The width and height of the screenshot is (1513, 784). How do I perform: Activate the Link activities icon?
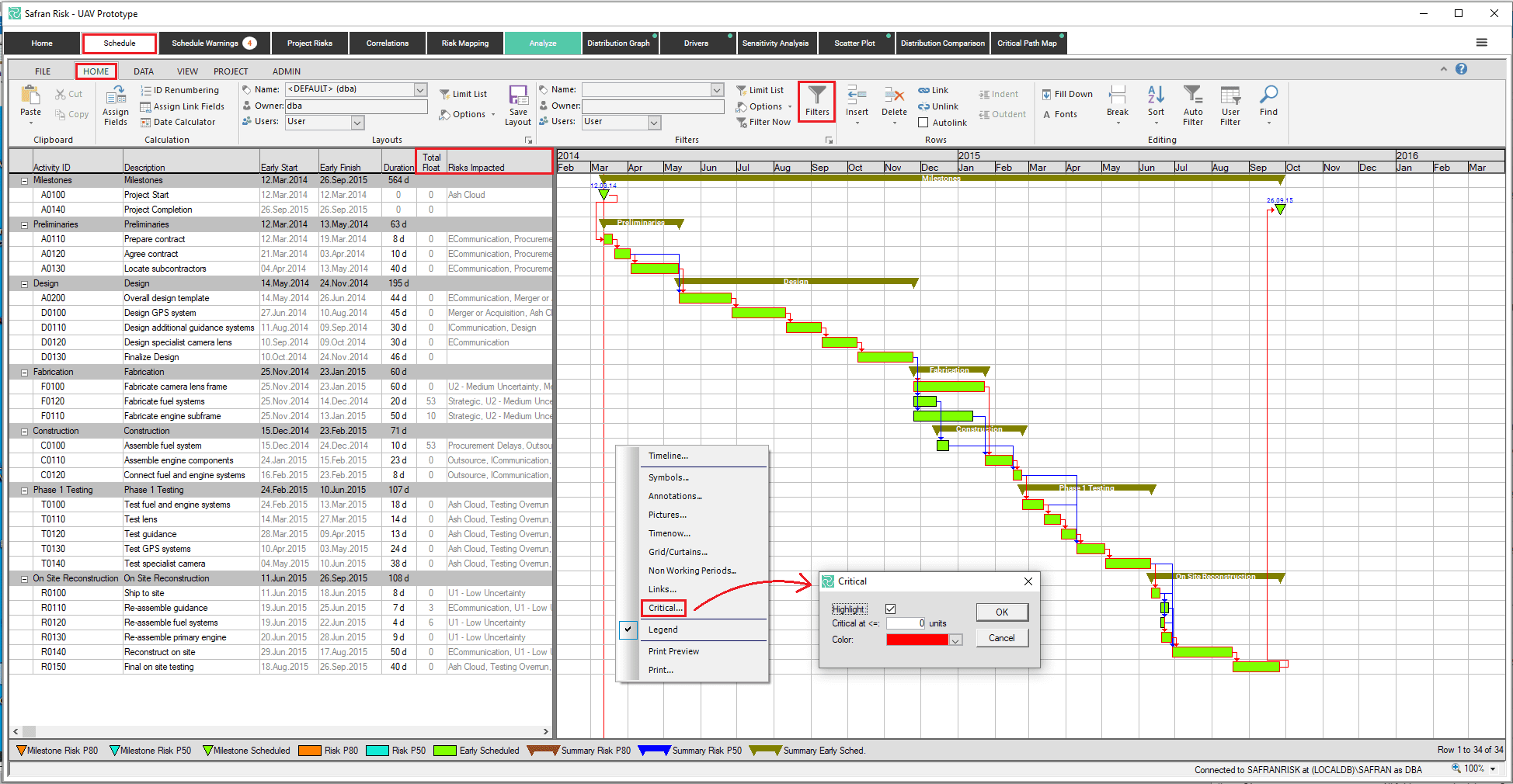click(924, 90)
